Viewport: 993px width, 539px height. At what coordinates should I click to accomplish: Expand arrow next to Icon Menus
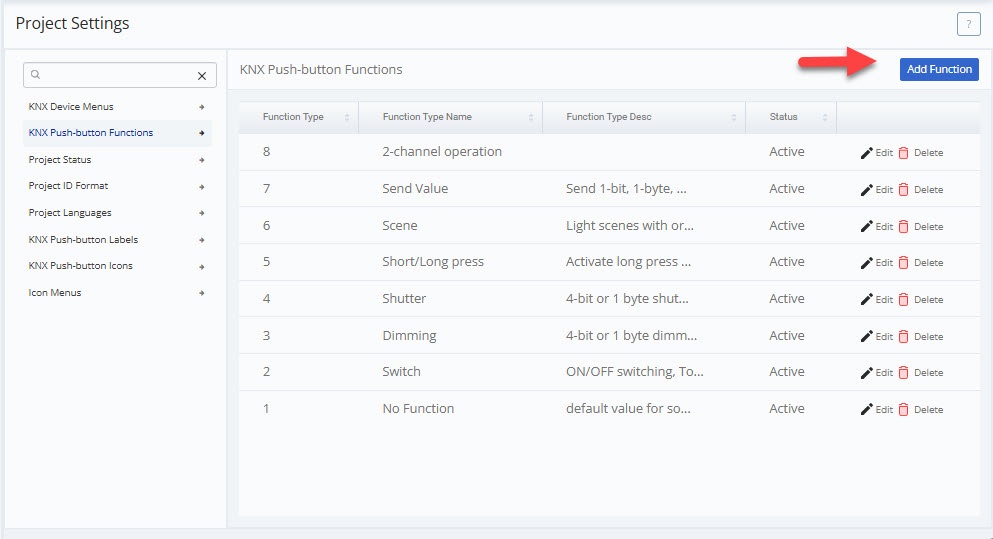pos(201,293)
